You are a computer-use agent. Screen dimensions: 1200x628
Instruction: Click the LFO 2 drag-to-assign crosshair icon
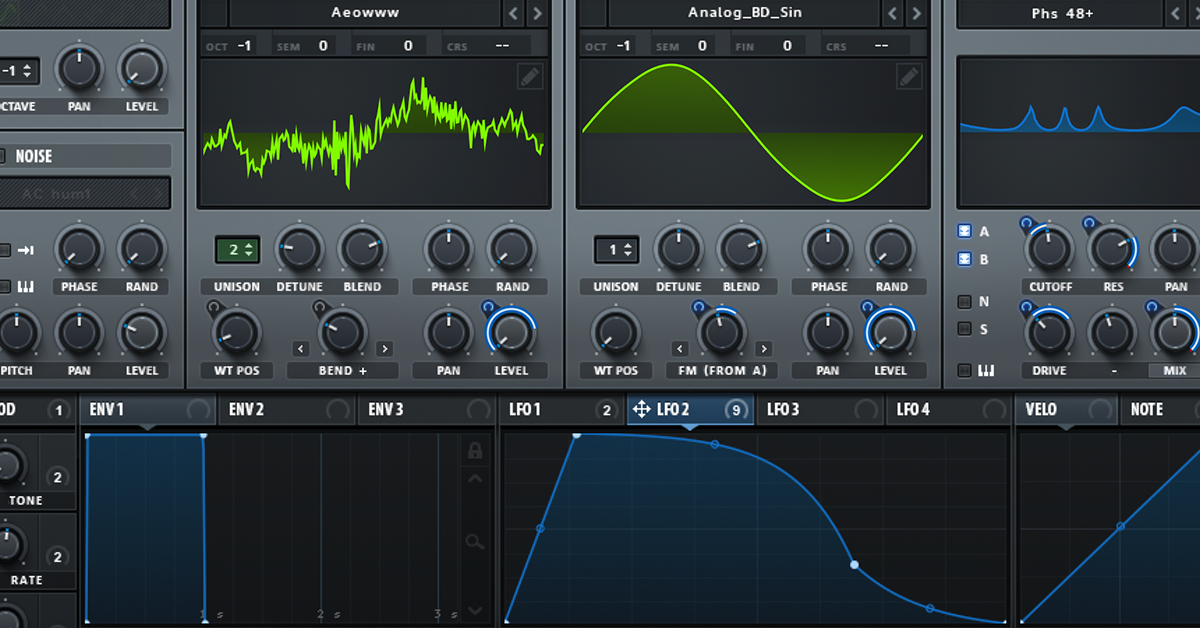pyautogui.click(x=642, y=409)
